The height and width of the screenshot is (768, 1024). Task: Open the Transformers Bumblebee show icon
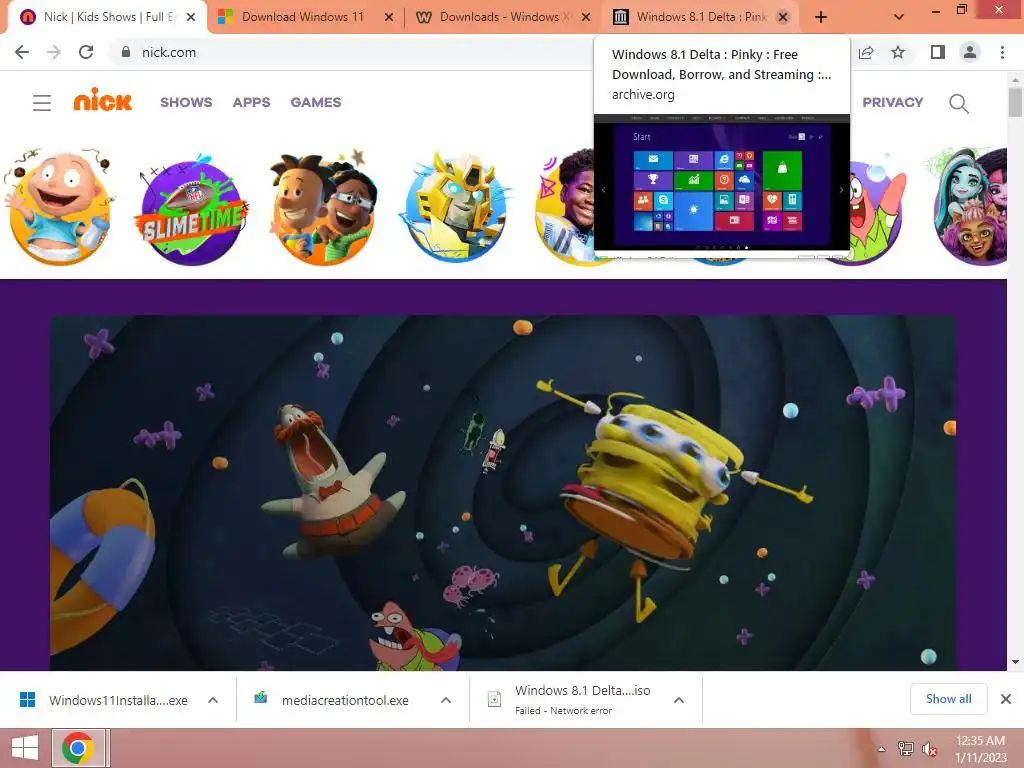pyautogui.click(x=456, y=208)
